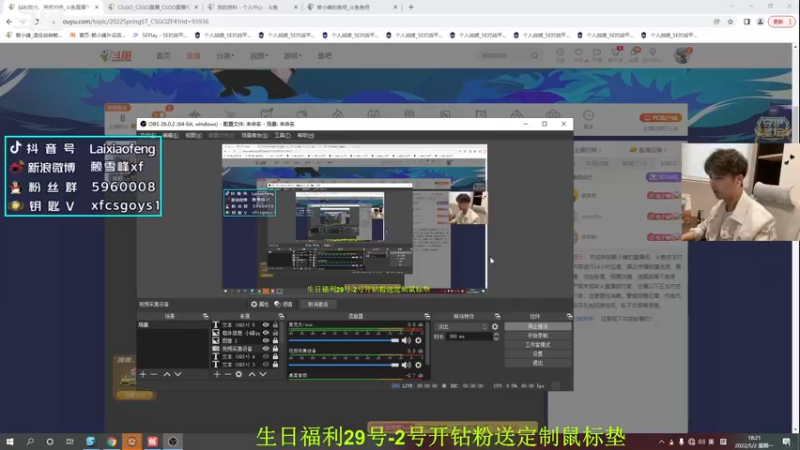Remove scene with the minus icon in Scenes
800x450 pixels.
[x=154, y=374]
